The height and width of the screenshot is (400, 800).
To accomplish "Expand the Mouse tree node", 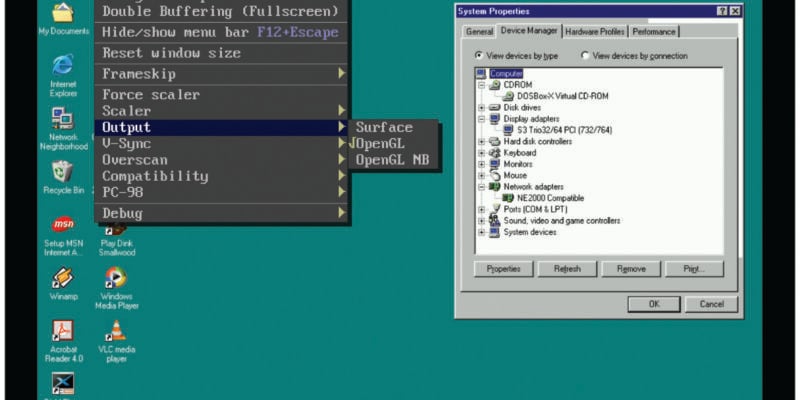I will 481,176.
